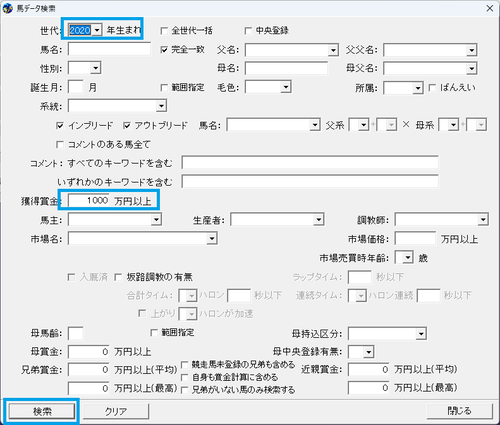Click the 年生まれ label
Viewport: 500px width, 425px height.
tap(124, 30)
